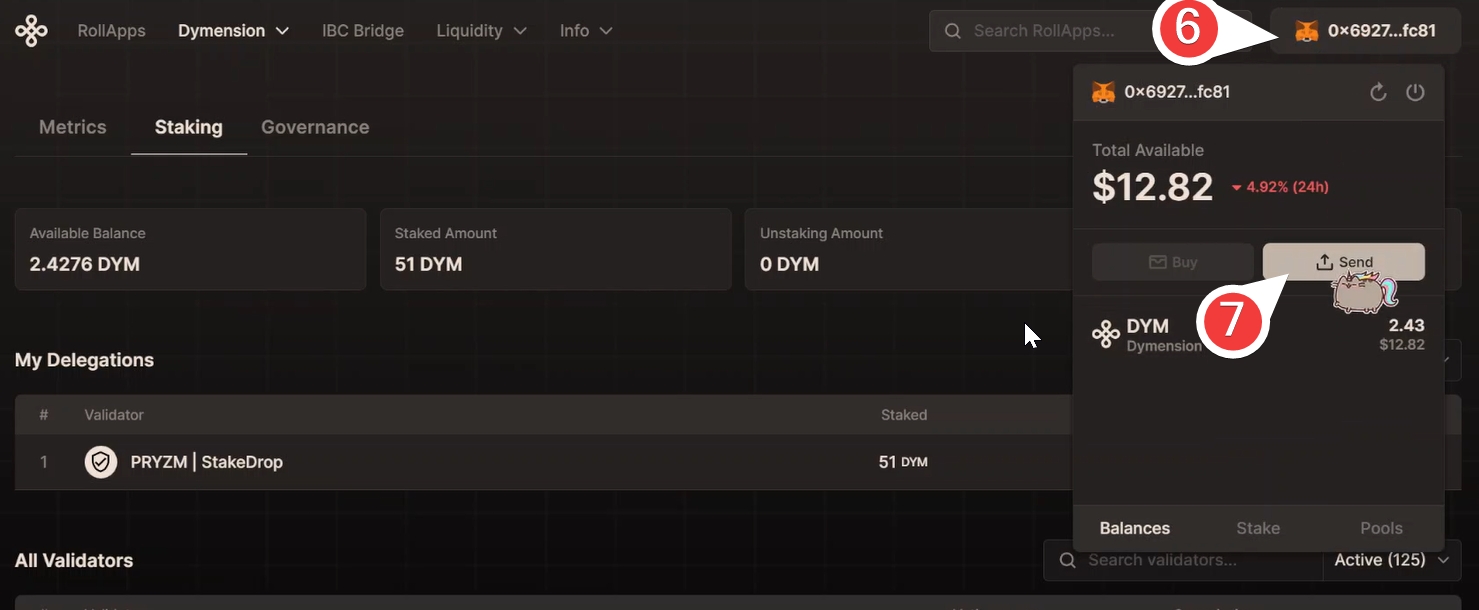Switch to the Stake tab in wallet
Screen dimensions: 1479x610
click(1258, 528)
